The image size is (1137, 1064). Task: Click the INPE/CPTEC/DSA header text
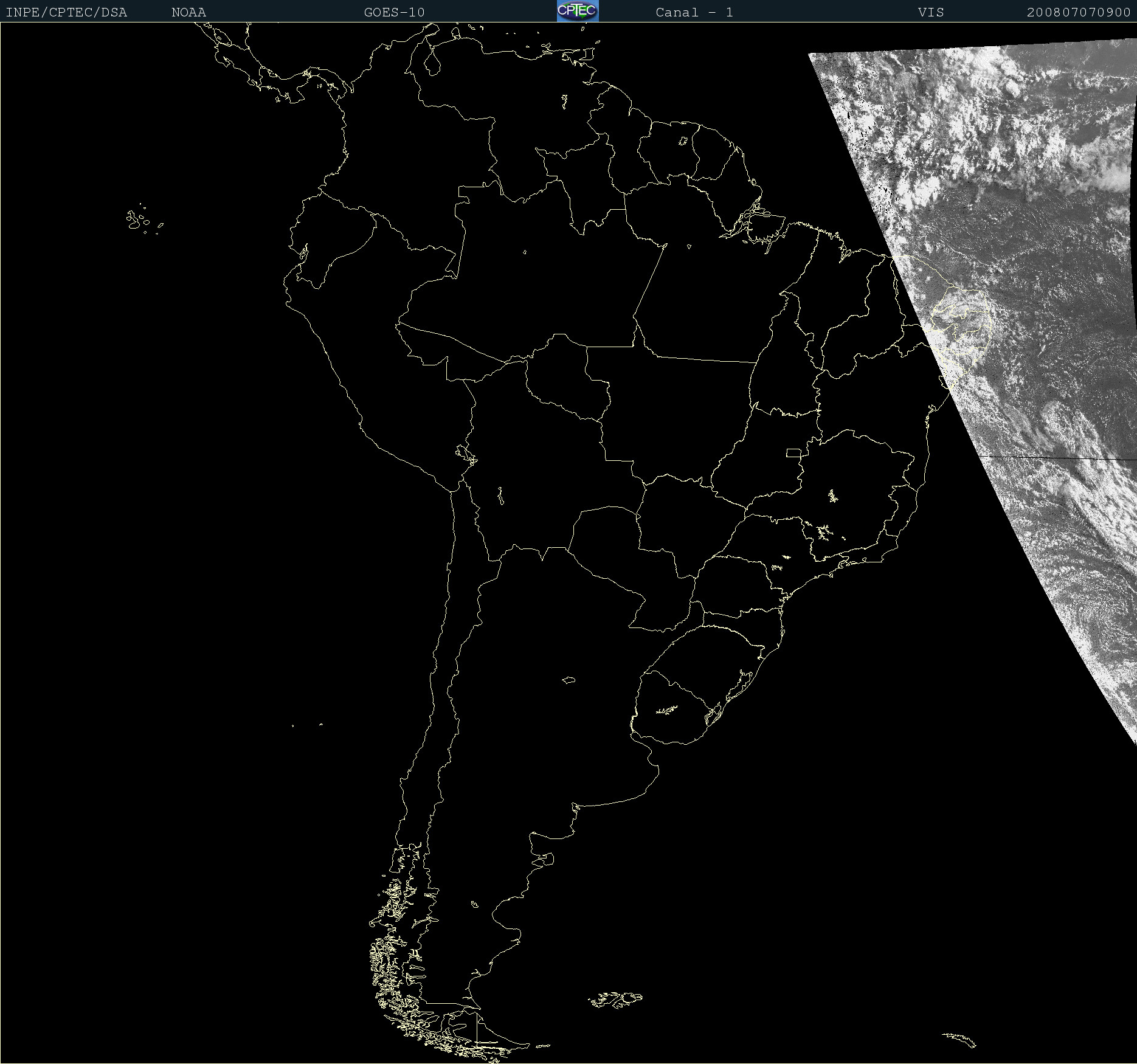66,12
